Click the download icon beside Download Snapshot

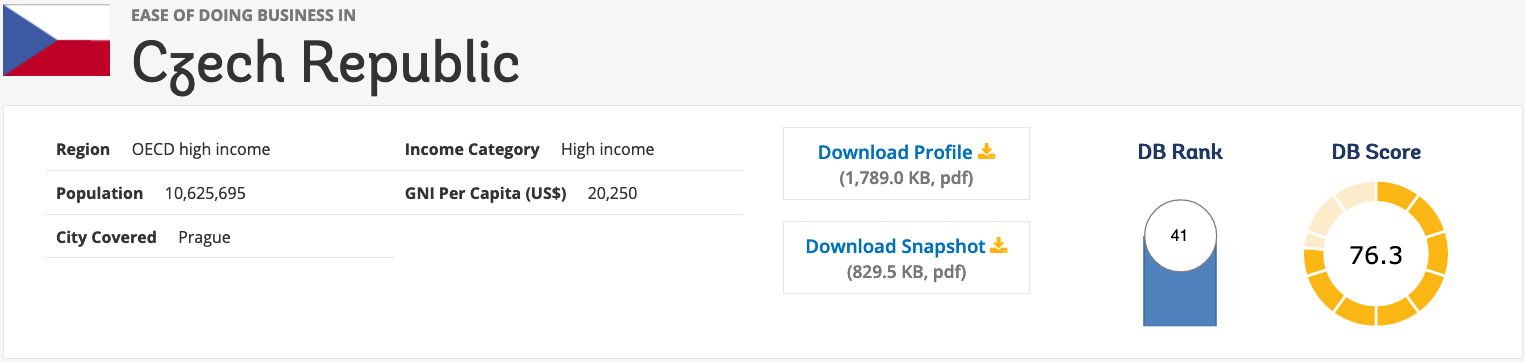pos(999,245)
